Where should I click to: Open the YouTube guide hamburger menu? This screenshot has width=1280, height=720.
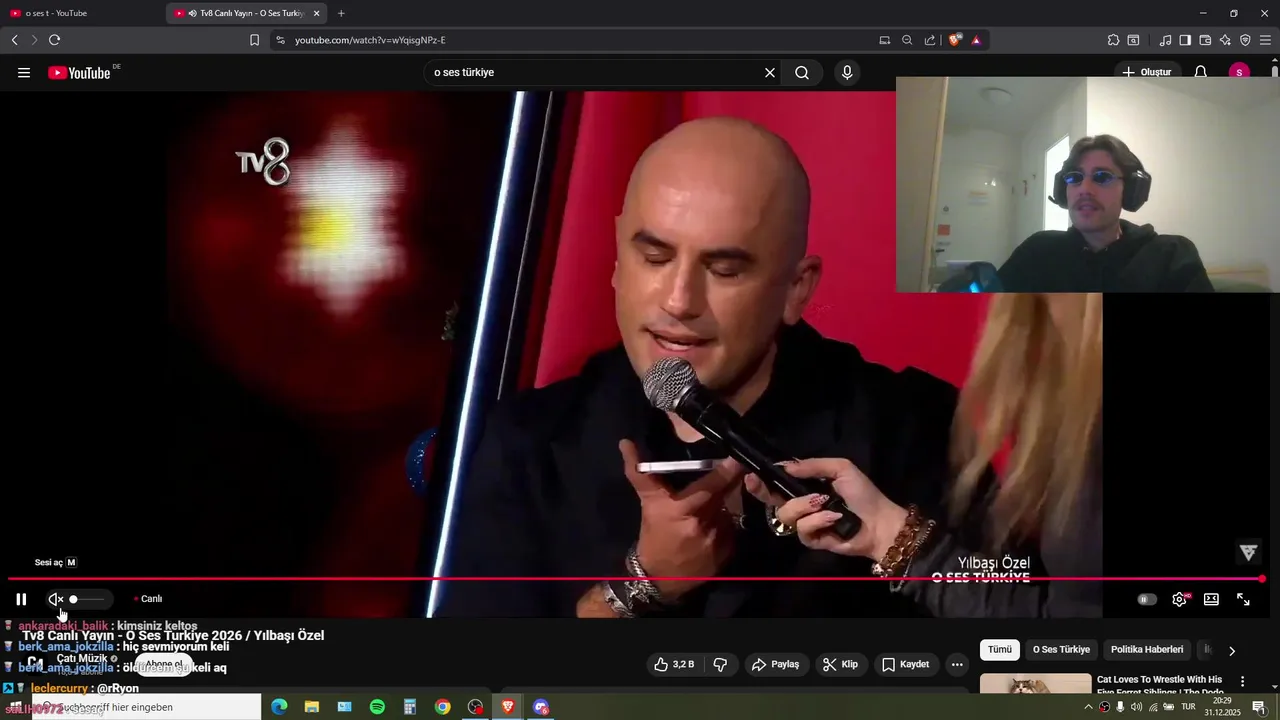(24, 72)
